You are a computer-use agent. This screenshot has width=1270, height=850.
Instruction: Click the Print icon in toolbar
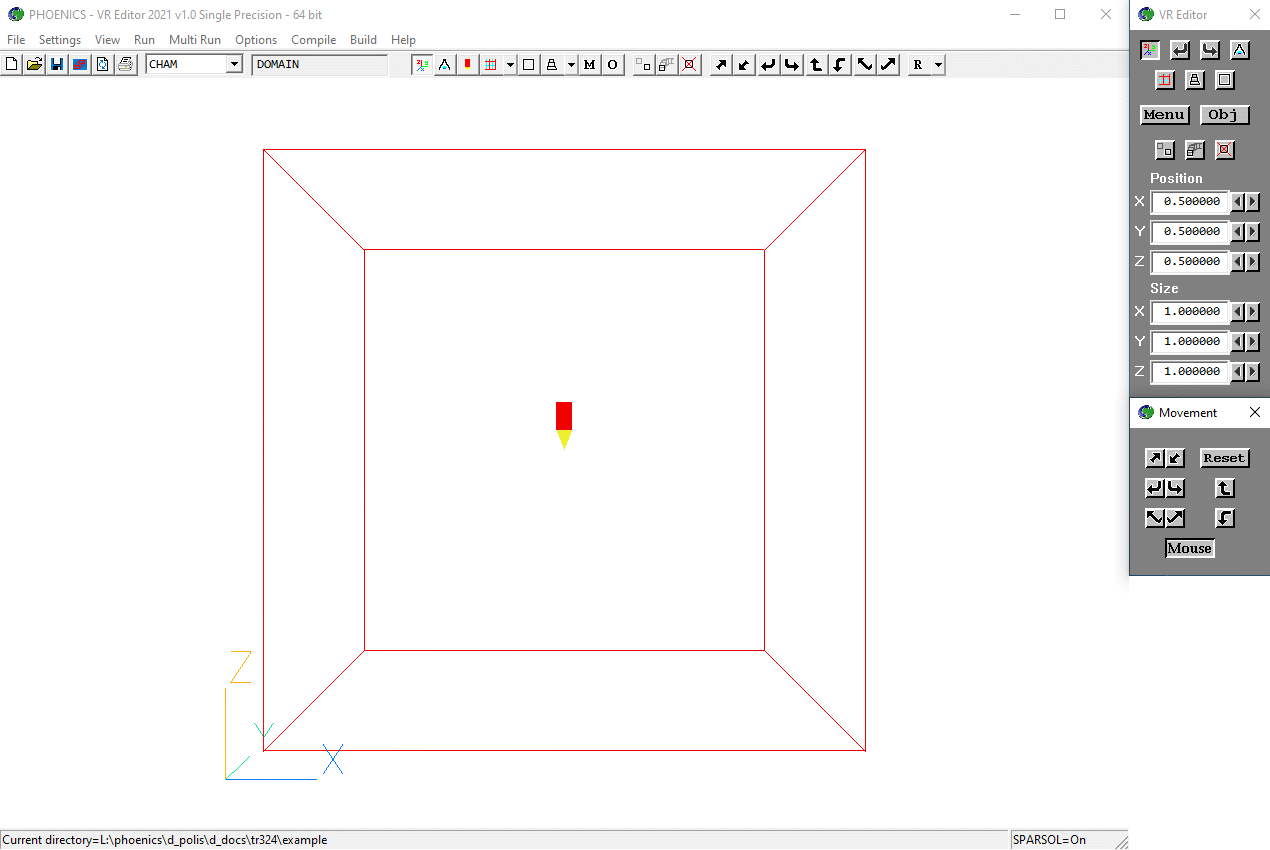pos(125,65)
